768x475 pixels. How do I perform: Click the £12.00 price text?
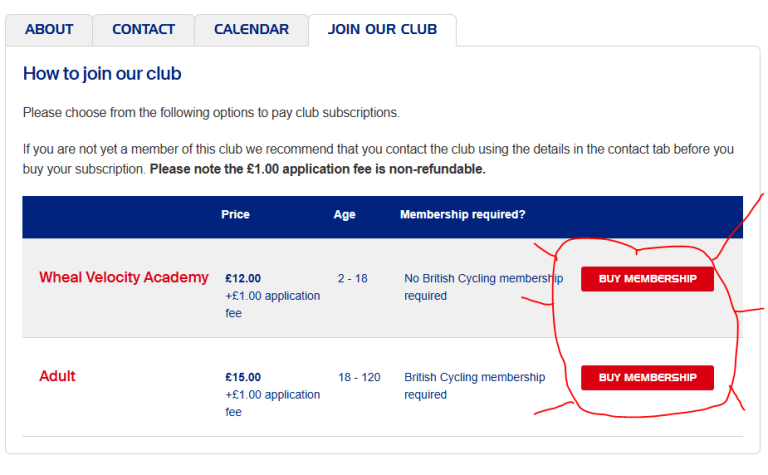243,279
